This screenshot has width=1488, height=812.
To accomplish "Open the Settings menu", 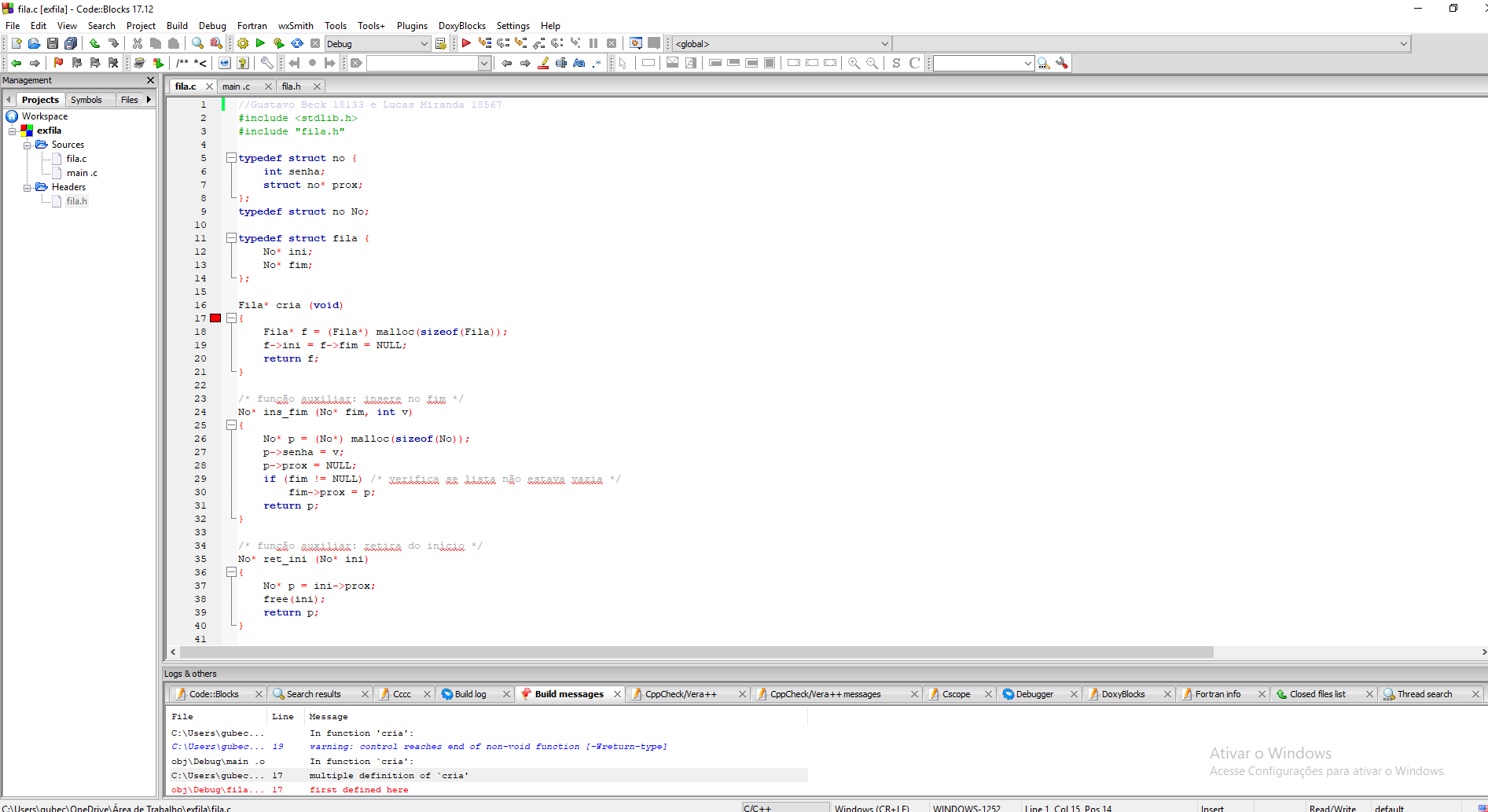I will click(513, 26).
